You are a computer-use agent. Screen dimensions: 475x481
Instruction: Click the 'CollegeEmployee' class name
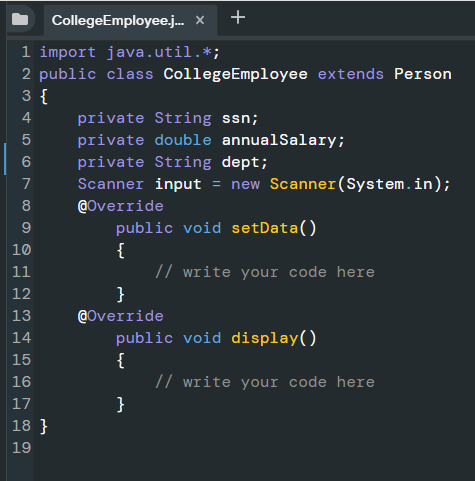pos(235,74)
